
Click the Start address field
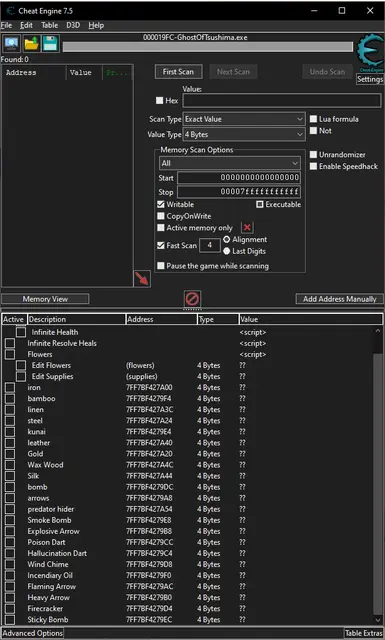click(239, 178)
